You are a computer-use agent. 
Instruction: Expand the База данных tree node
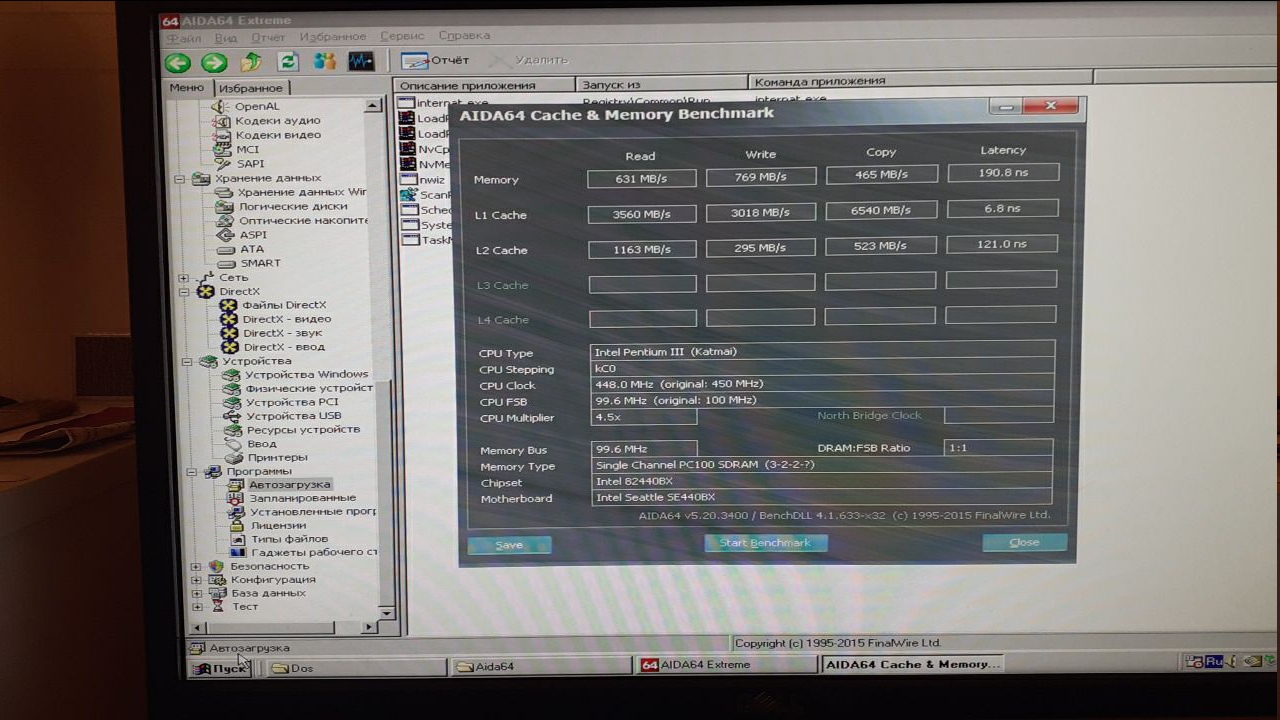(x=196, y=593)
